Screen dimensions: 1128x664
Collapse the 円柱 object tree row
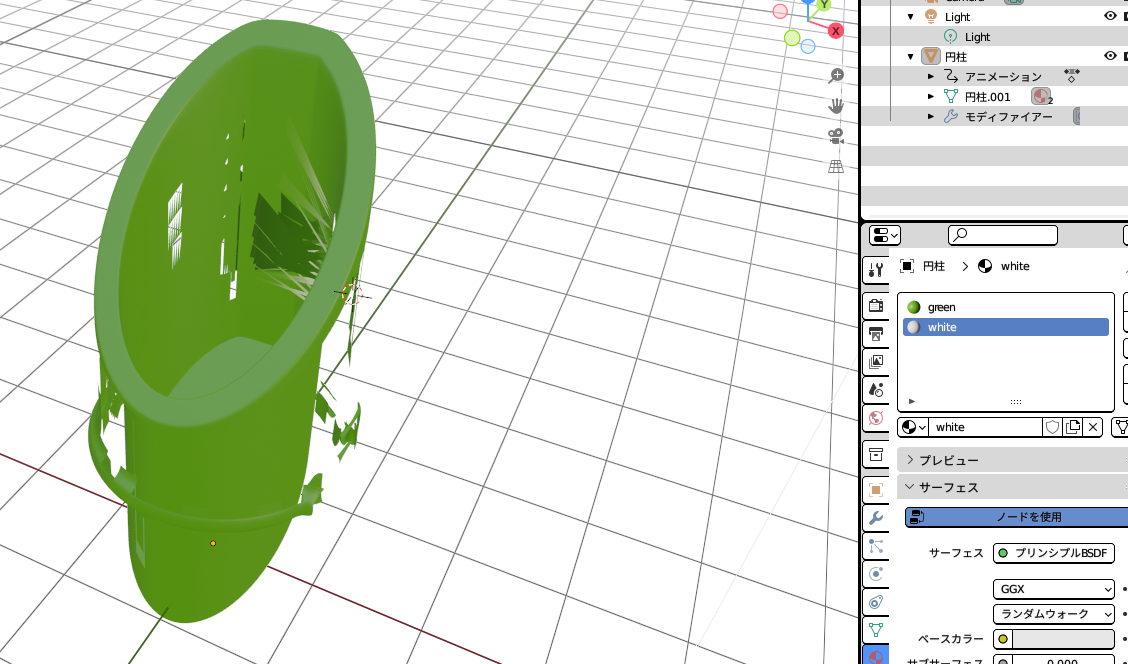[x=911, y=57]
